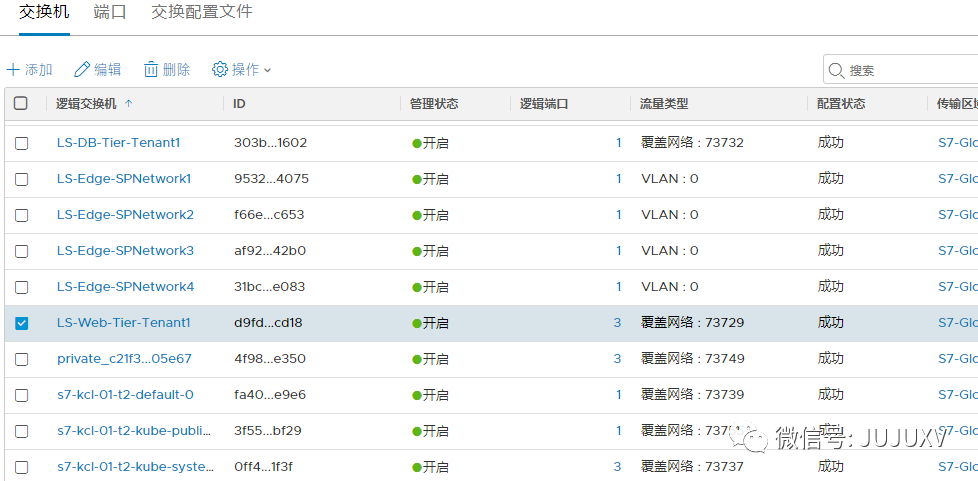Click the actions (操作) gear icon
Image resolution: width=978 pixels, height=481 pixels.
(x=220, y=70)
